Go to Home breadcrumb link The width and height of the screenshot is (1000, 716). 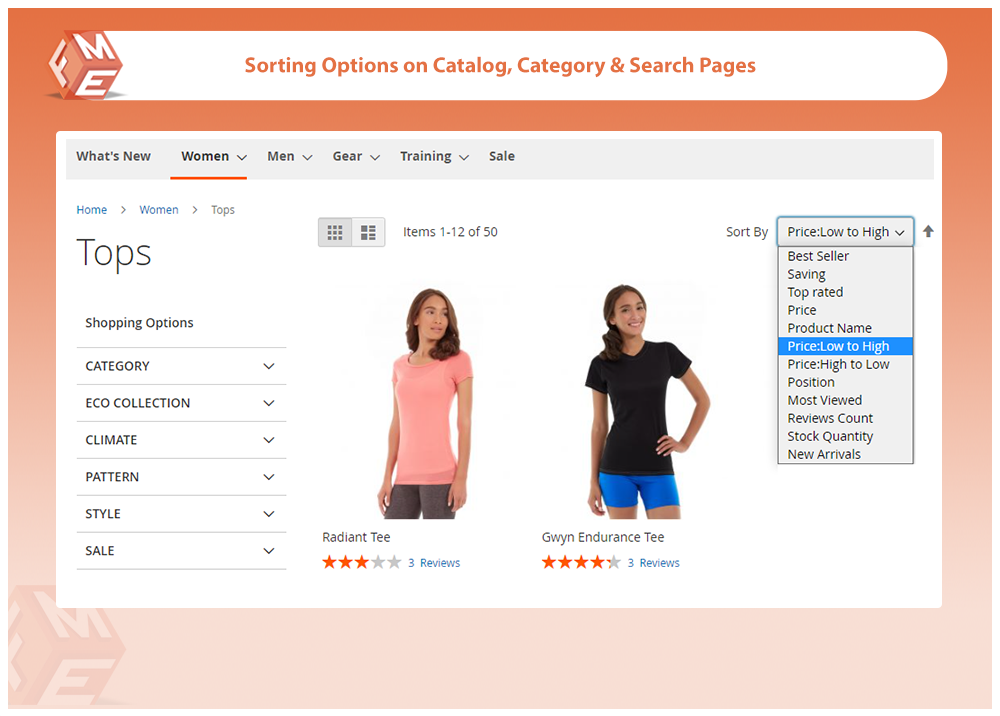92,210
